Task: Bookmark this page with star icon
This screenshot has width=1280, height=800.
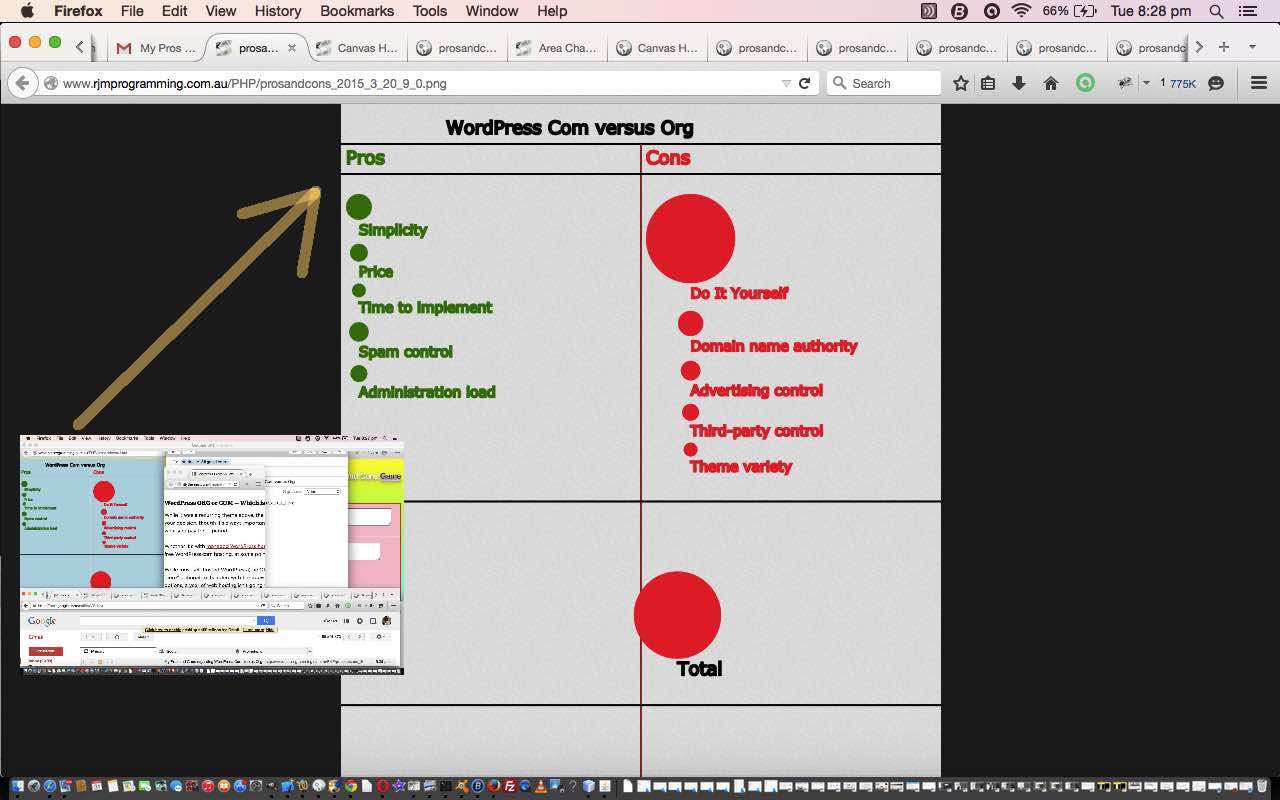Action: pos(961,83)
